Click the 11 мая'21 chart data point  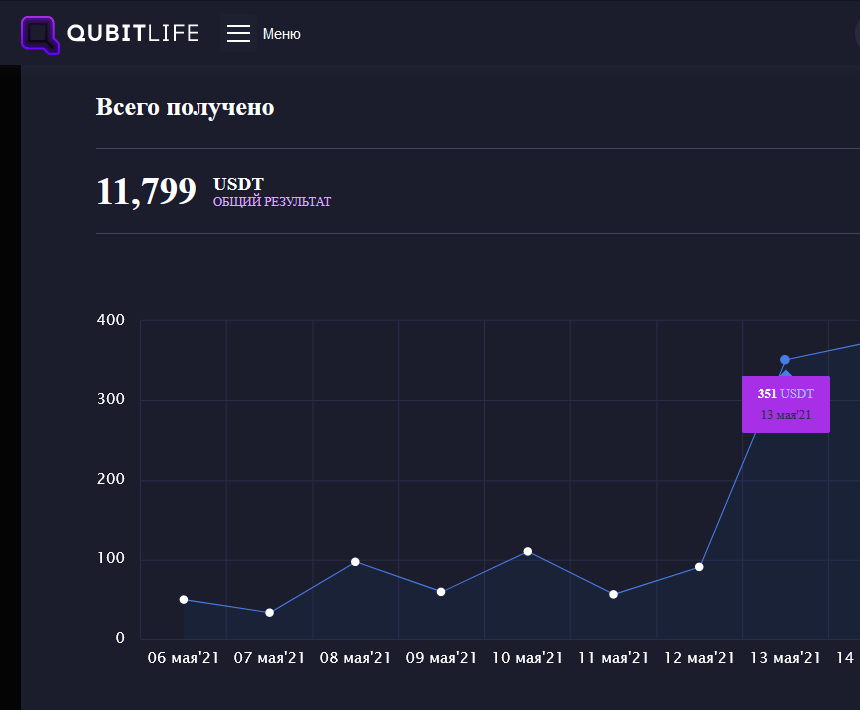tap(613, 595)
